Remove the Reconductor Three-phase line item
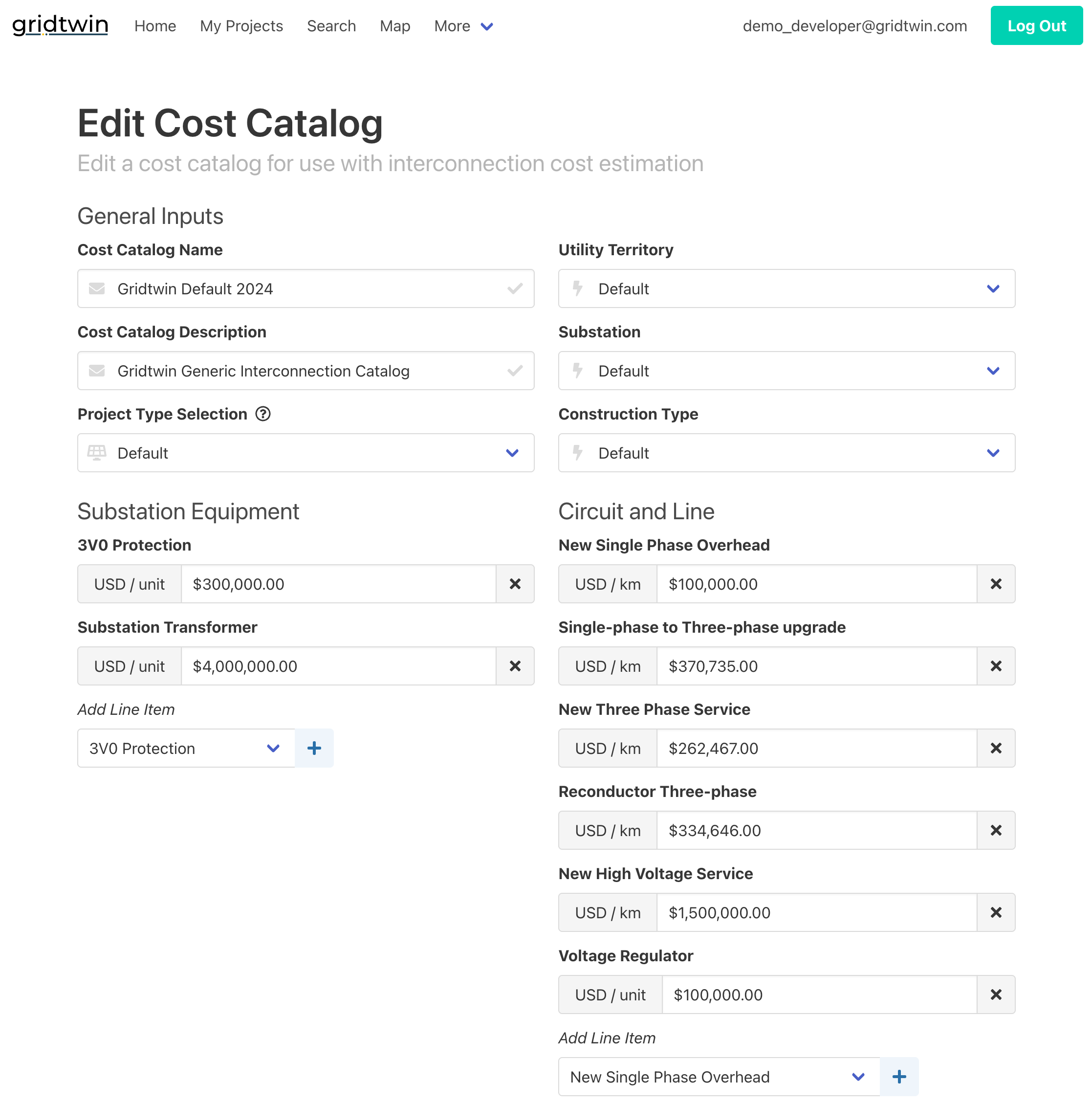The height and width of the screenshot is (1105, 1092). pyautogui.click(x=996, y=830)
